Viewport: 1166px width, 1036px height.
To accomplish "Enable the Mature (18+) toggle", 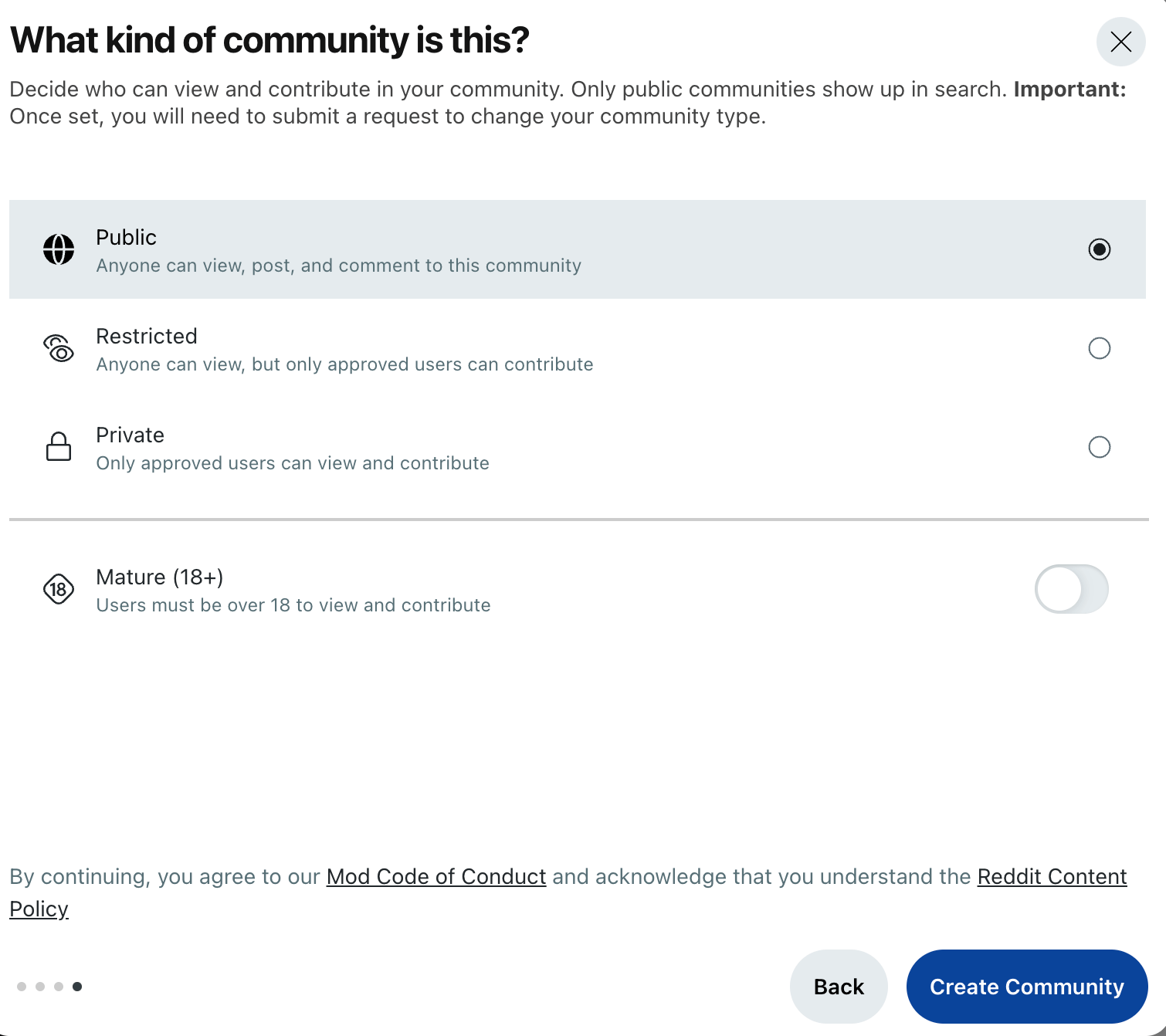I will (1071, 588).
